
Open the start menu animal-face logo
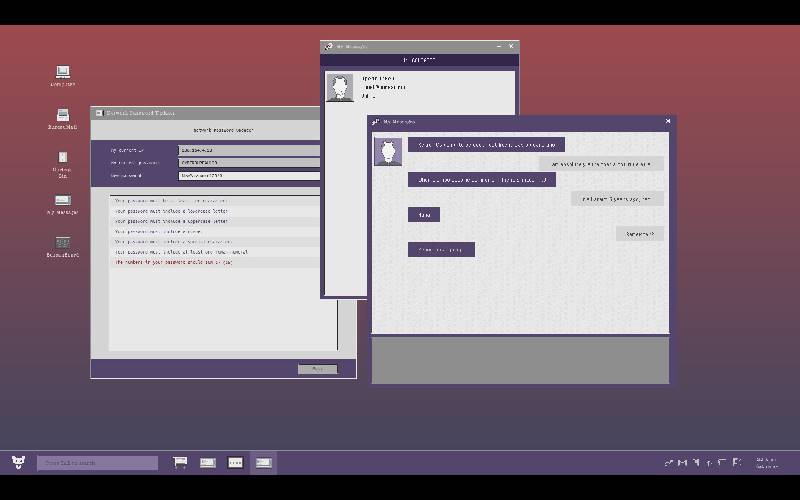18,462
